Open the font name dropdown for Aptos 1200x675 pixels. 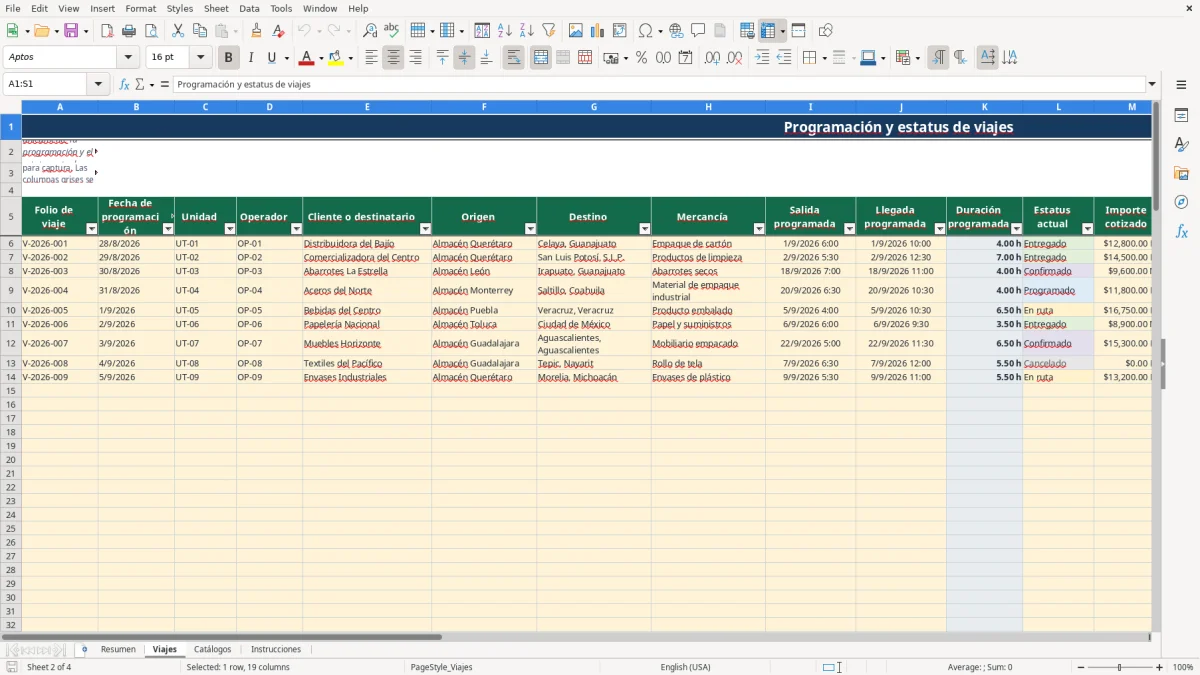point(128,58)
